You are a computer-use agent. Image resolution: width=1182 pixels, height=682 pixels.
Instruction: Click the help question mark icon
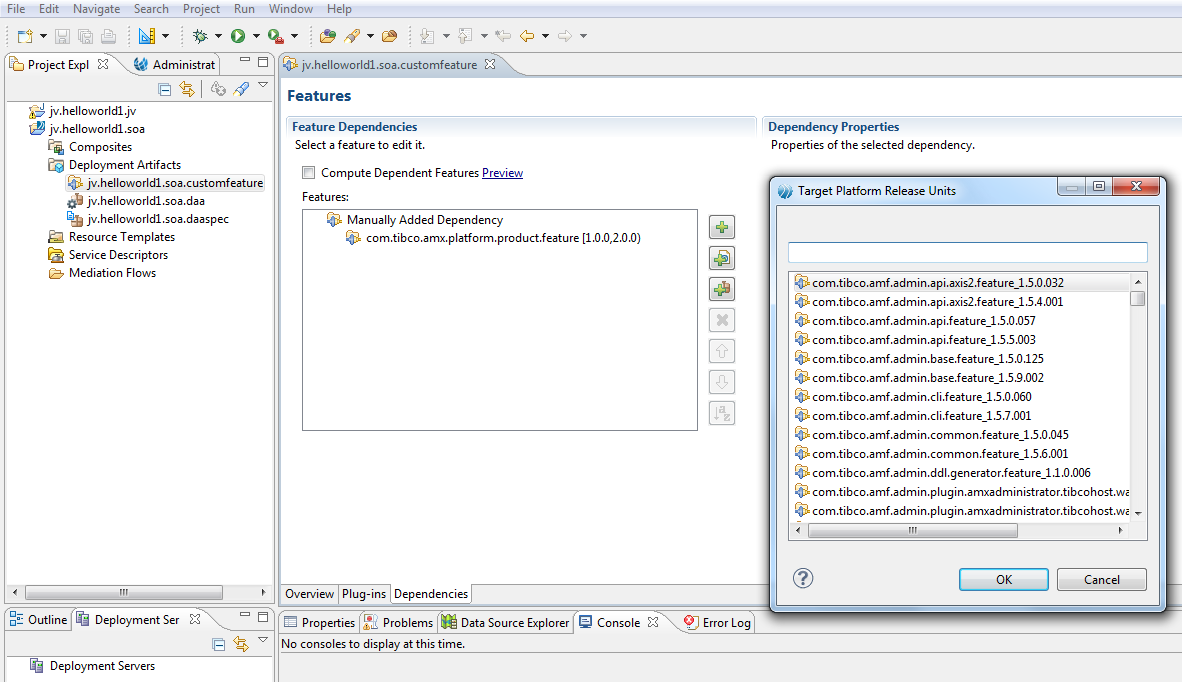tap(802, 578)
